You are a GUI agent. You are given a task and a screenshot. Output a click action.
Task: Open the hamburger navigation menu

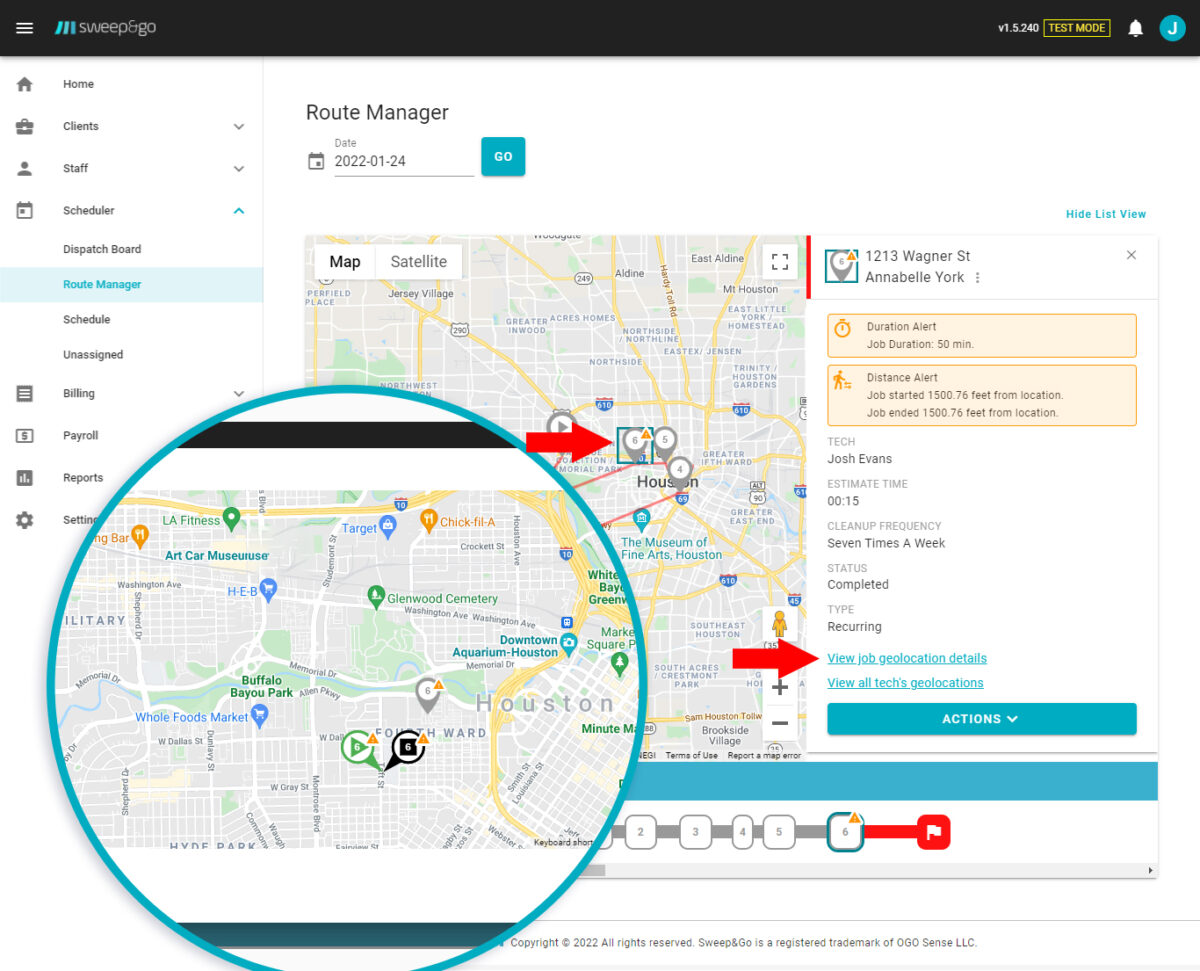pyautogui.click(x=26, y=27)
